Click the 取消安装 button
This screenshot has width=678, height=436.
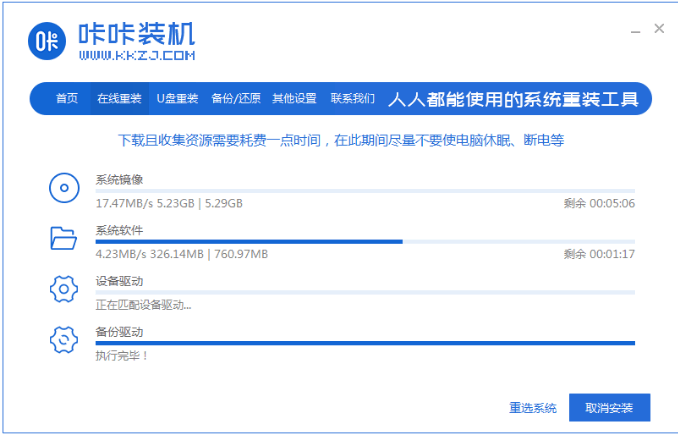pyautogui.click(x=609, y=407)
